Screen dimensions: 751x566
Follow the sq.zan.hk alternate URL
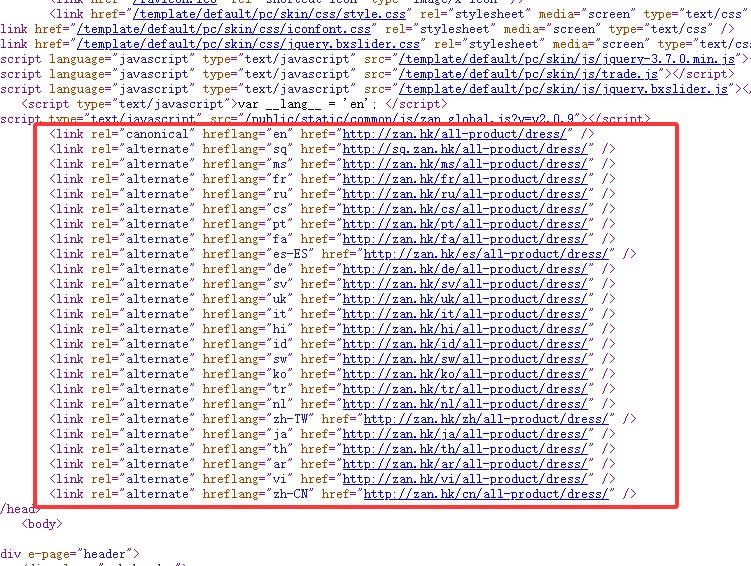pos(465,149)
